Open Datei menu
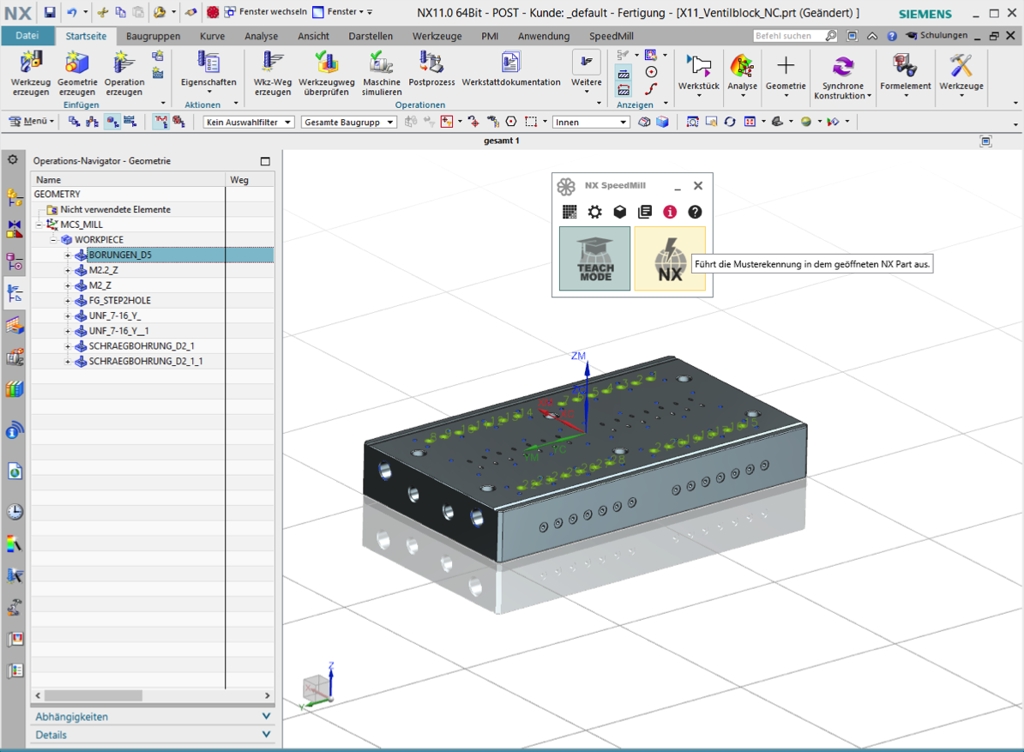The image size is (1024, 752). pos(27,36)
